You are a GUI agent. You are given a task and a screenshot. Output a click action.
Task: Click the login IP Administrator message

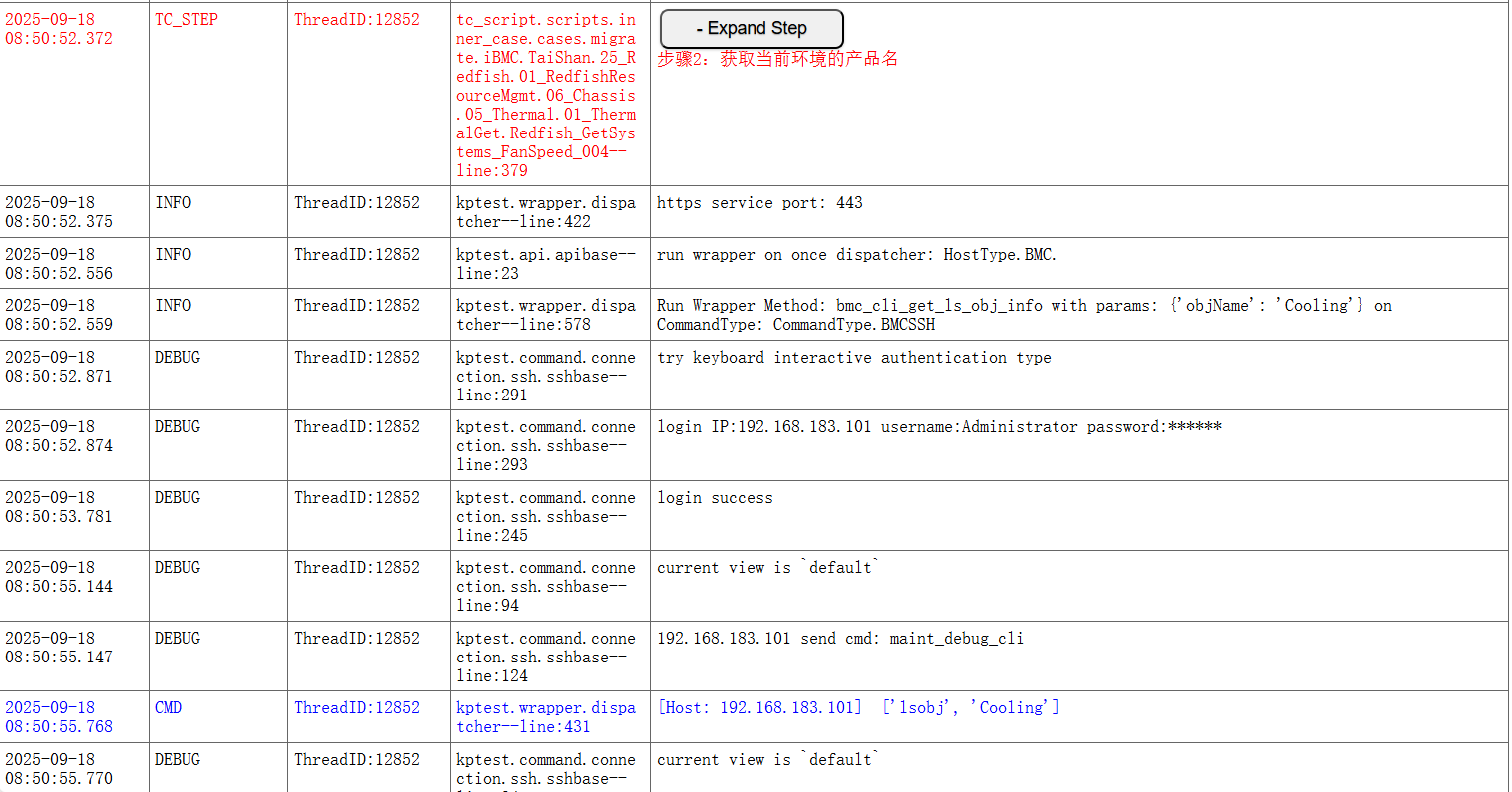coord(939,427)
